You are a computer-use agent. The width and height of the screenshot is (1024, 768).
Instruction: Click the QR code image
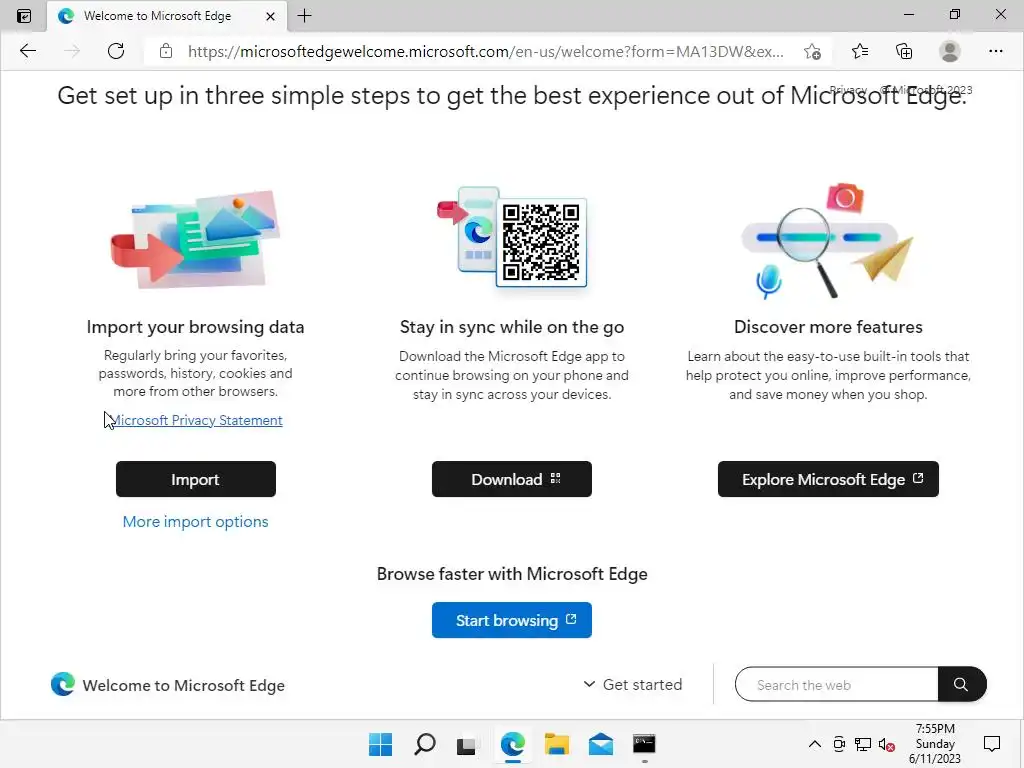(541, 242)
